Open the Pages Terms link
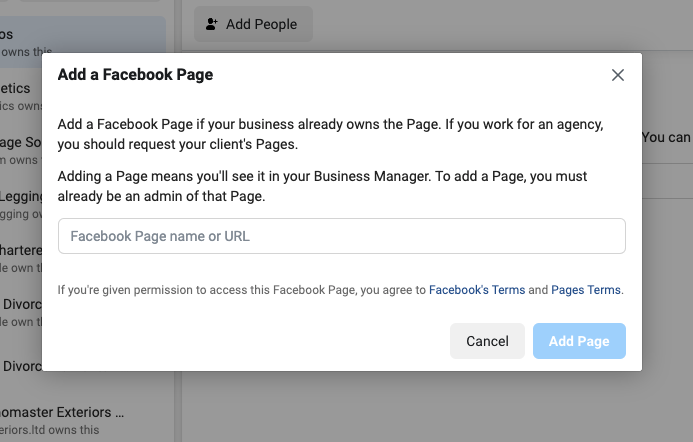Image resolution: width=693 pixels, height=442 pixels. point(586,290)
